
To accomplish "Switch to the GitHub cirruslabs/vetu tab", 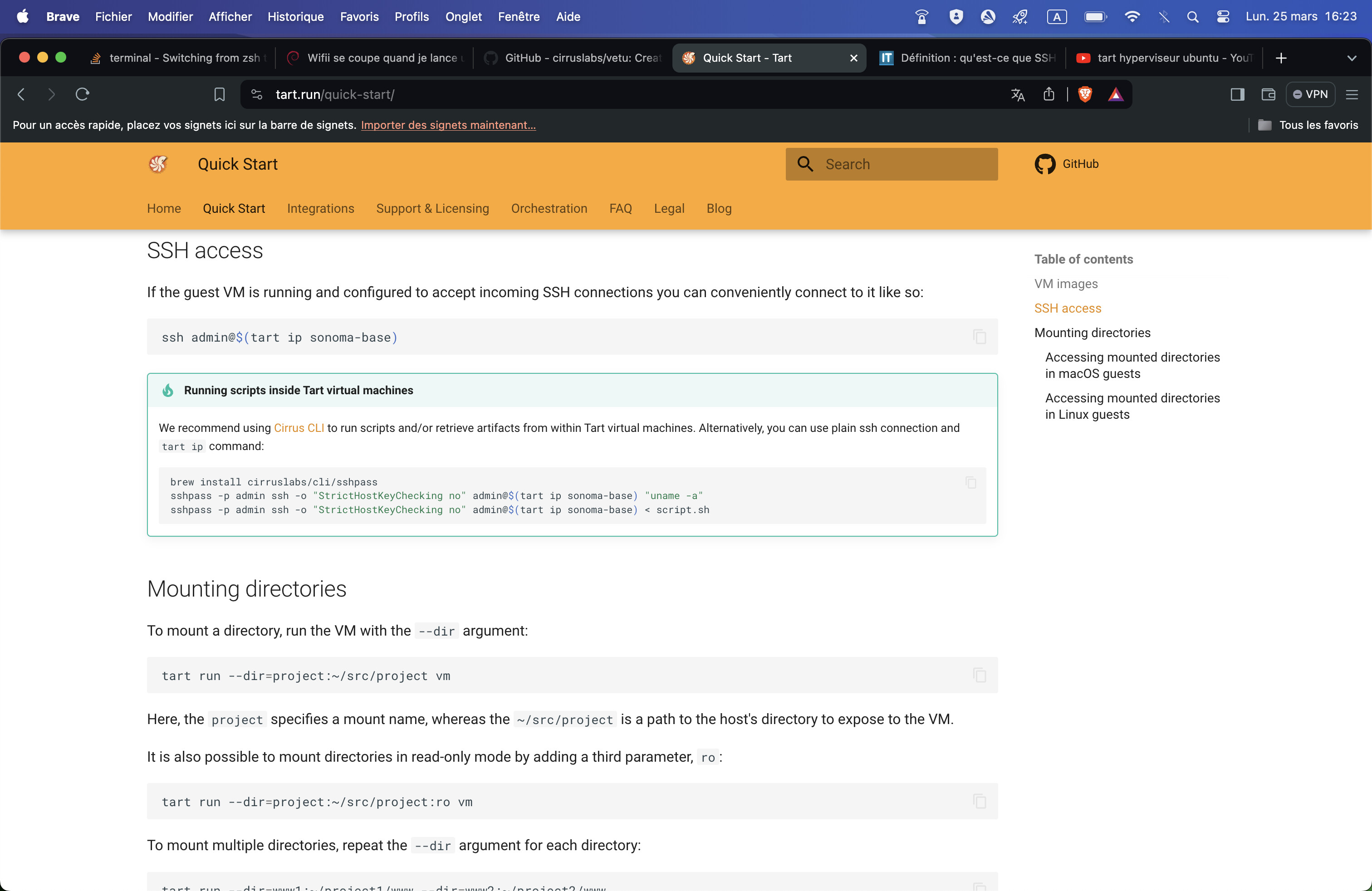I will (x=573, y=58).
